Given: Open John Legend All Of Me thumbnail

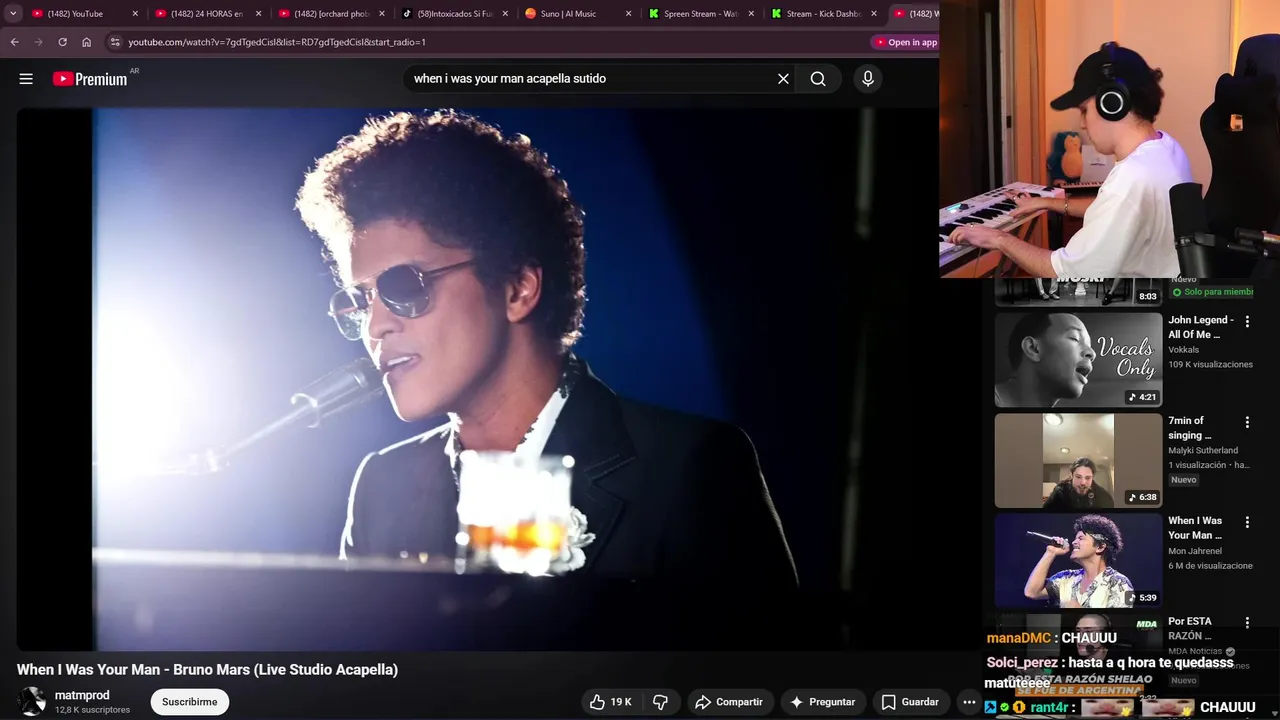Looking at the screenshot, I should (1078, 360).
